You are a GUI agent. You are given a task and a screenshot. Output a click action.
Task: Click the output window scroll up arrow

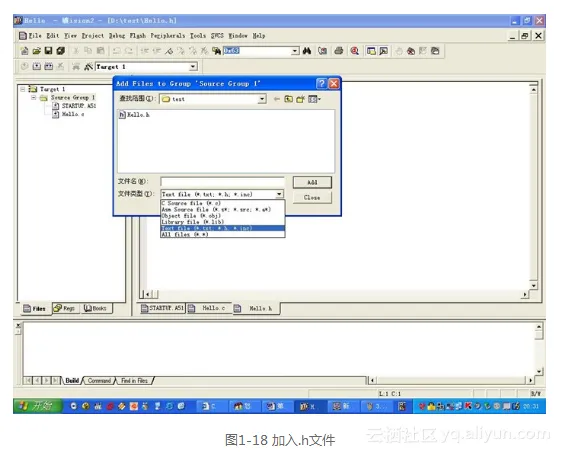[x=539, y=327]
